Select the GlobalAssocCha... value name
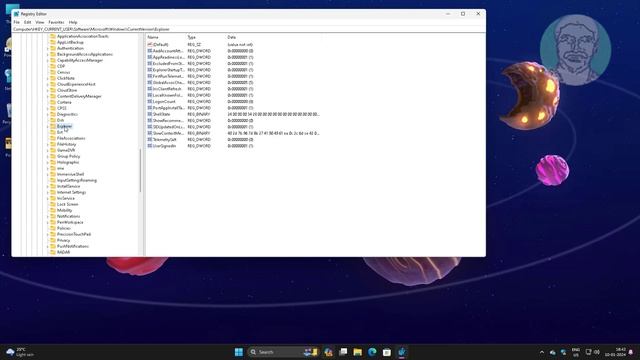Viewport: 640px width, 360px height. pos(169,82)
